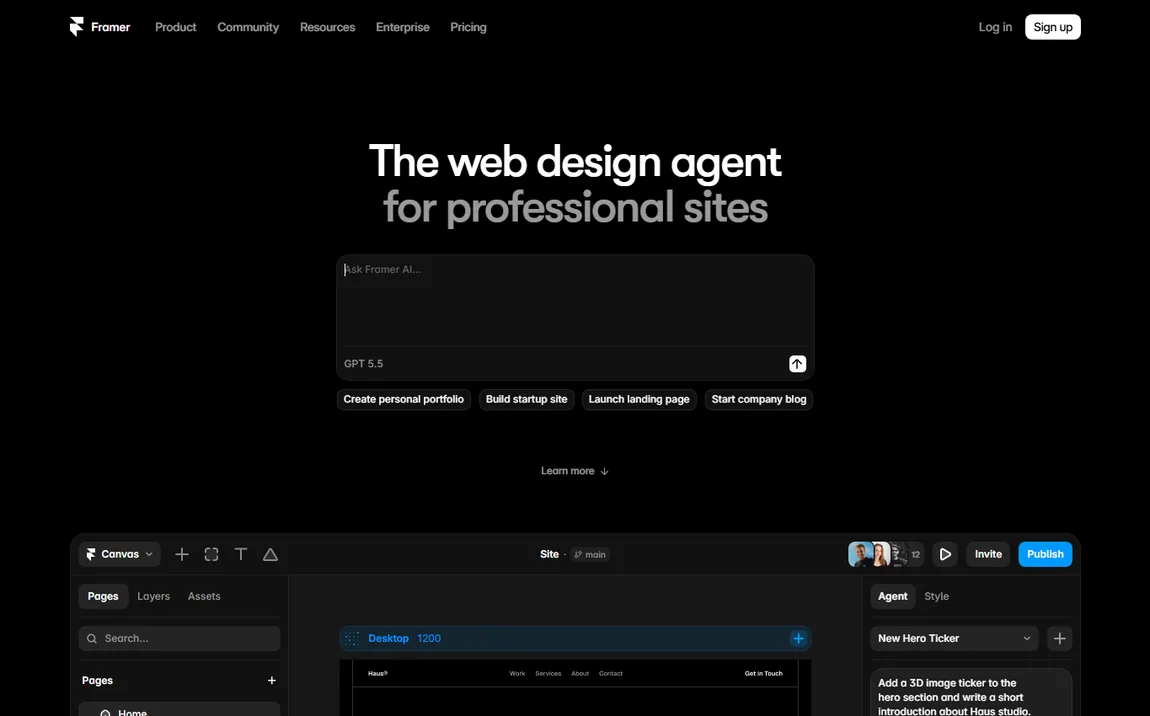Select the Insert plus tool in canvas toolbar

coord(182,555)
